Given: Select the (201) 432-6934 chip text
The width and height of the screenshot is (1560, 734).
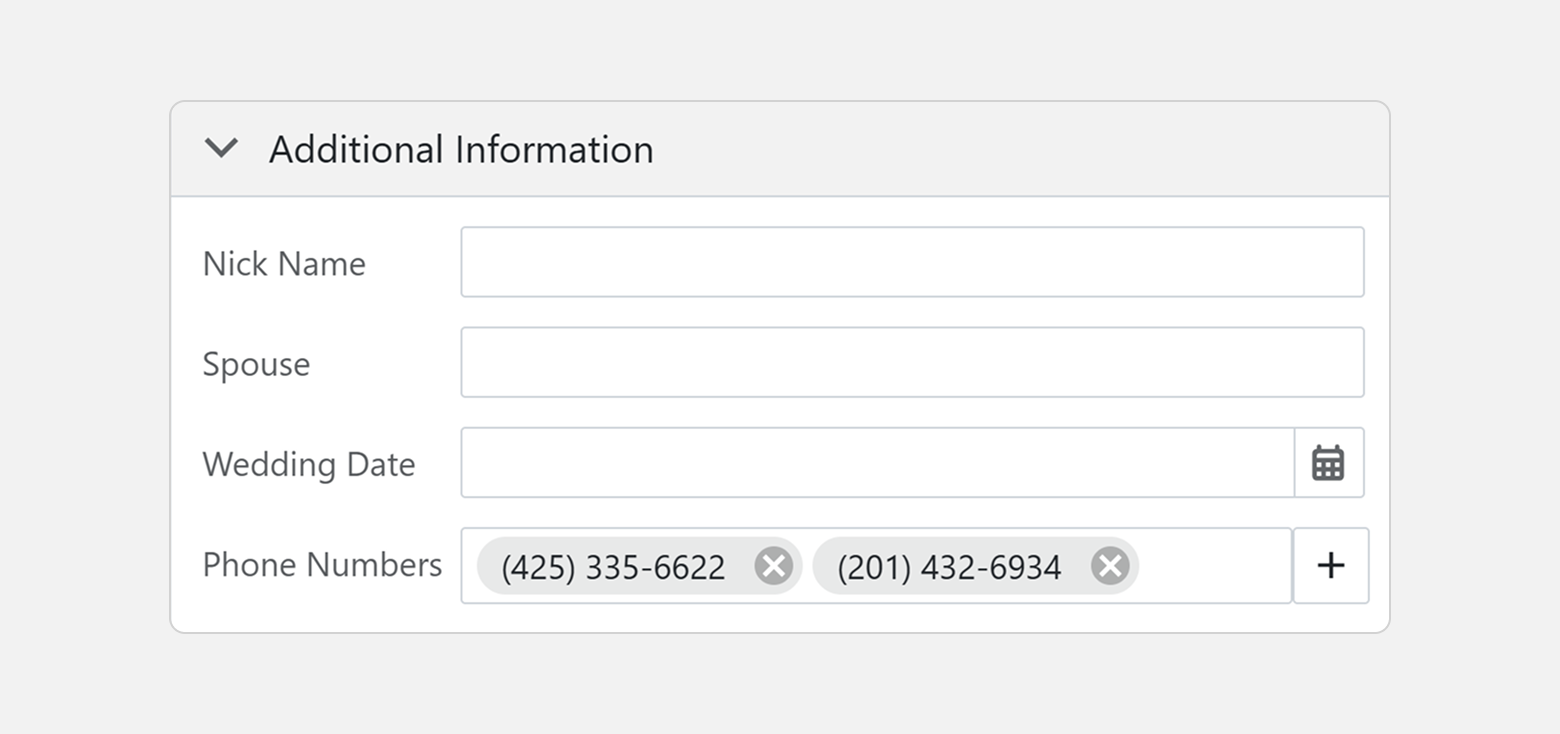Looking at the screenshot, I should pos(949,567).
